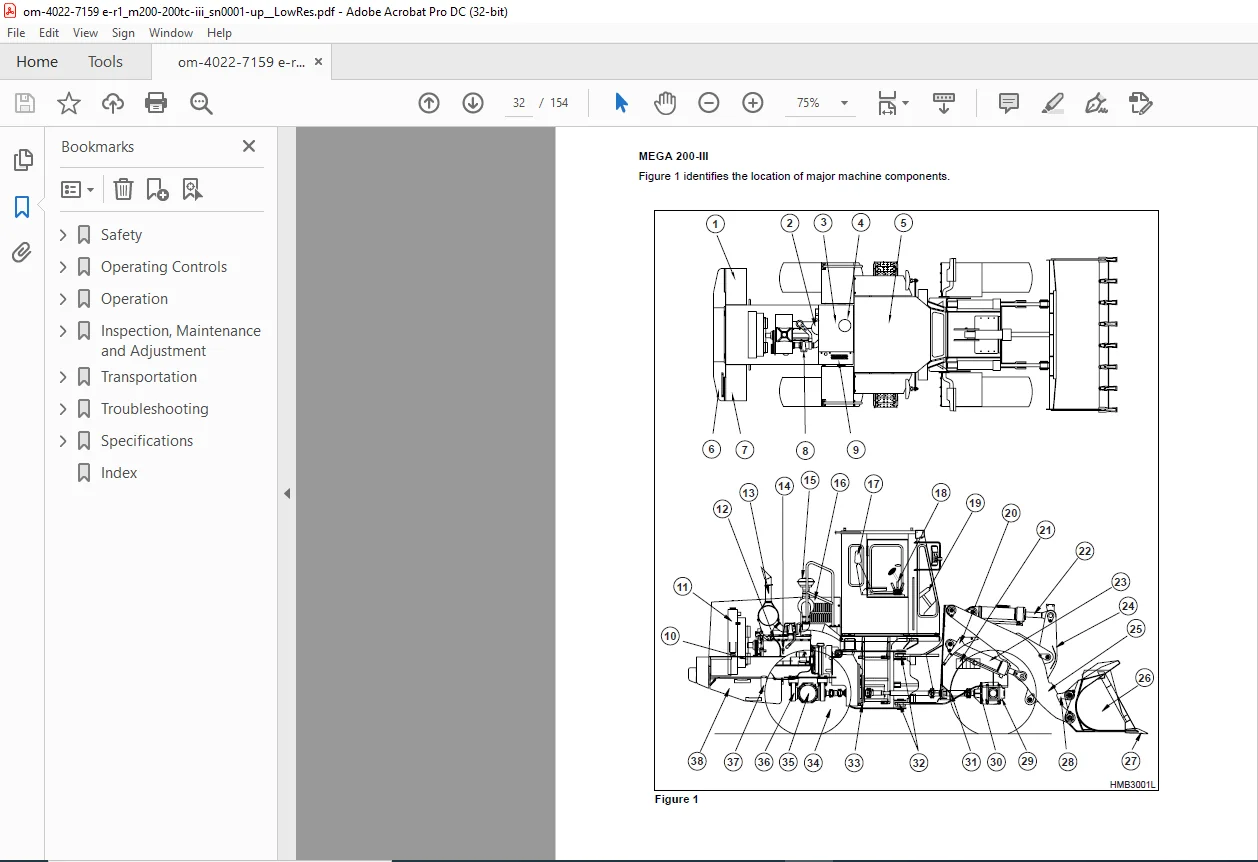
Task: Click the Save file icon
Action: (25, 103)
